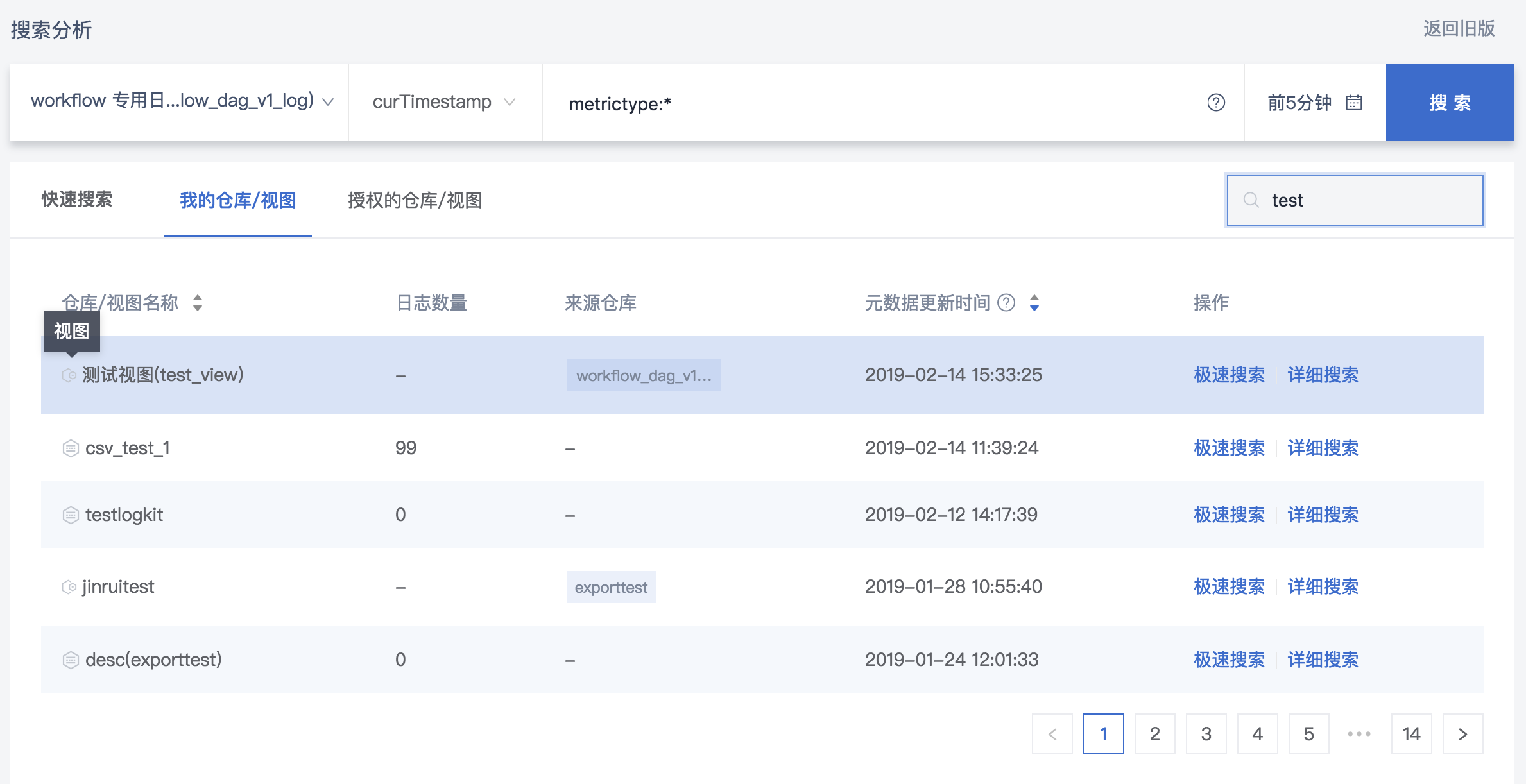1526x784 pixels.
Task: Go to page 3
Action: point(1206,734)
